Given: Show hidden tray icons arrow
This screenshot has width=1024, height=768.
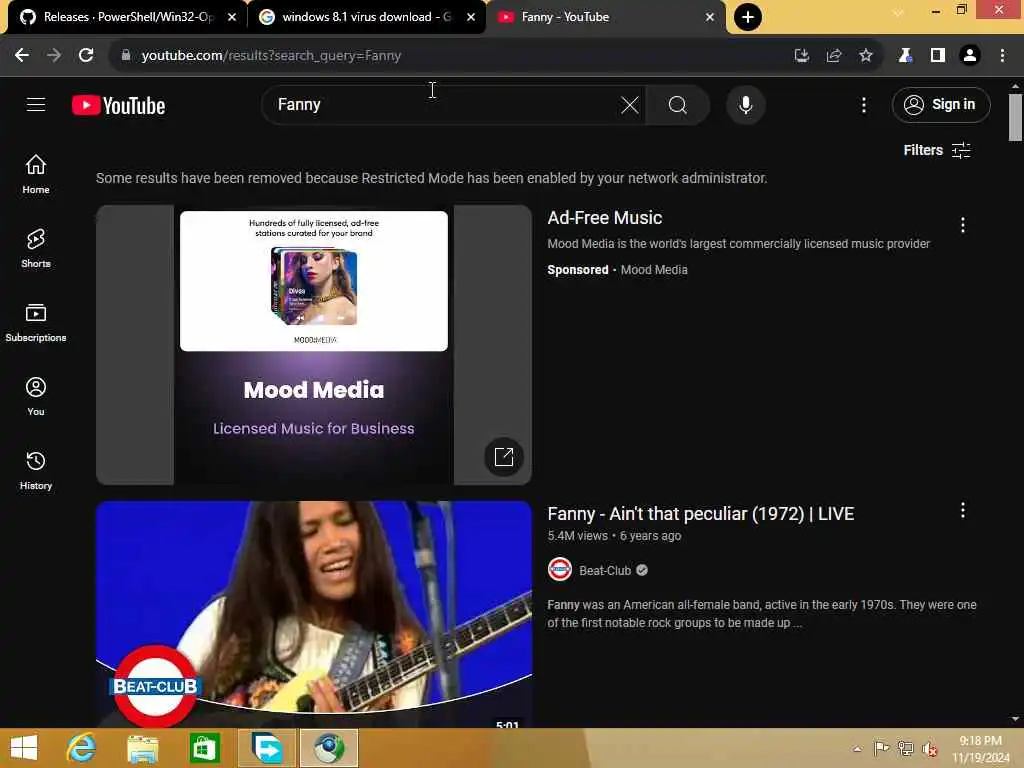Looking at the screenshot, I should [857, 749].
